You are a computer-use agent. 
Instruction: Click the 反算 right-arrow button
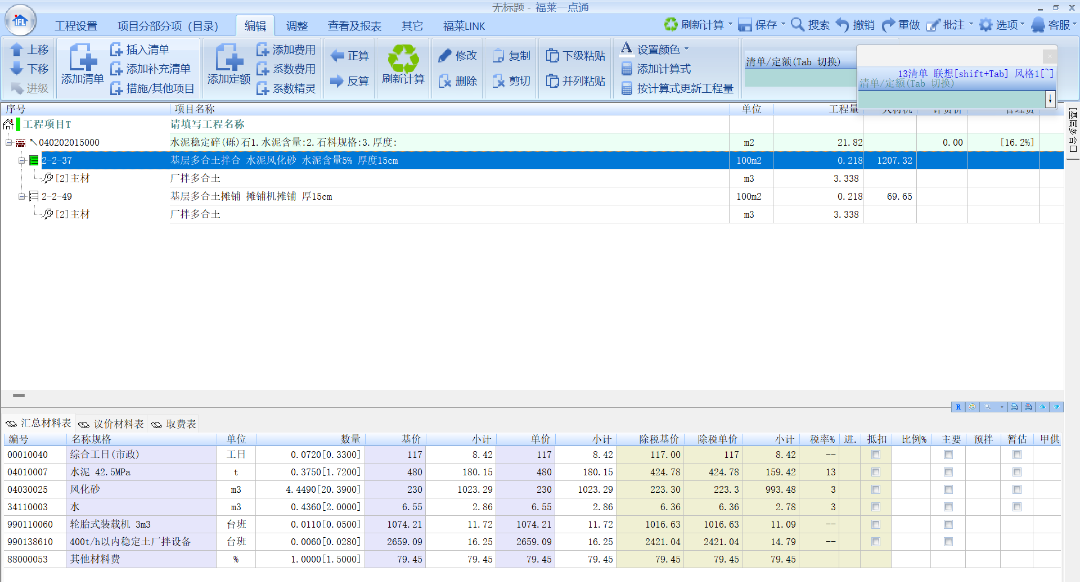(350, 81)
